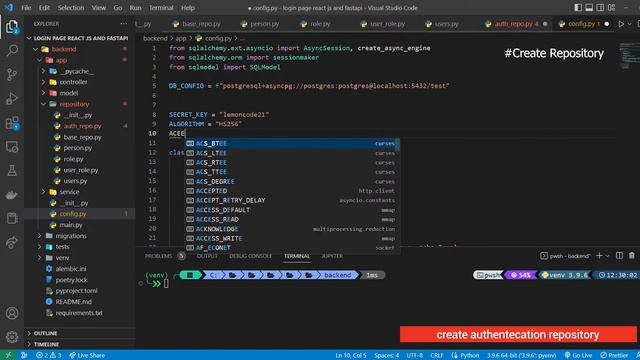The image size is (640, 360).
Task: Switch to the person.py editor tab
Action: [260, 24]
